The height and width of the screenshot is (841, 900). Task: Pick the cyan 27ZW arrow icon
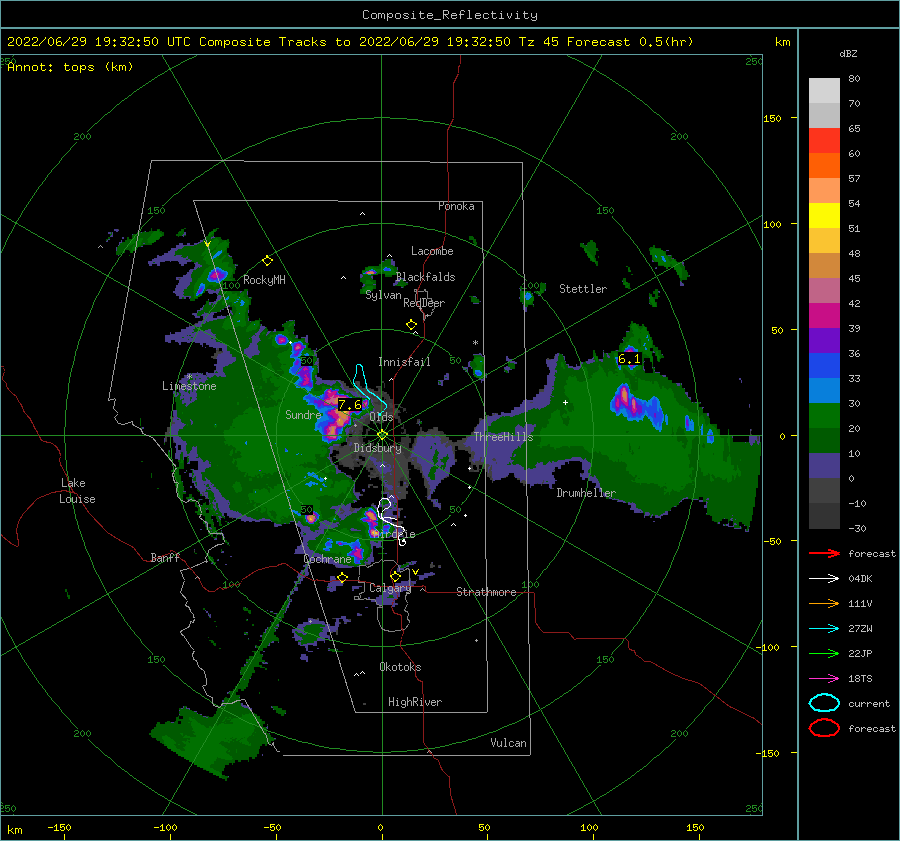[824, 629]
